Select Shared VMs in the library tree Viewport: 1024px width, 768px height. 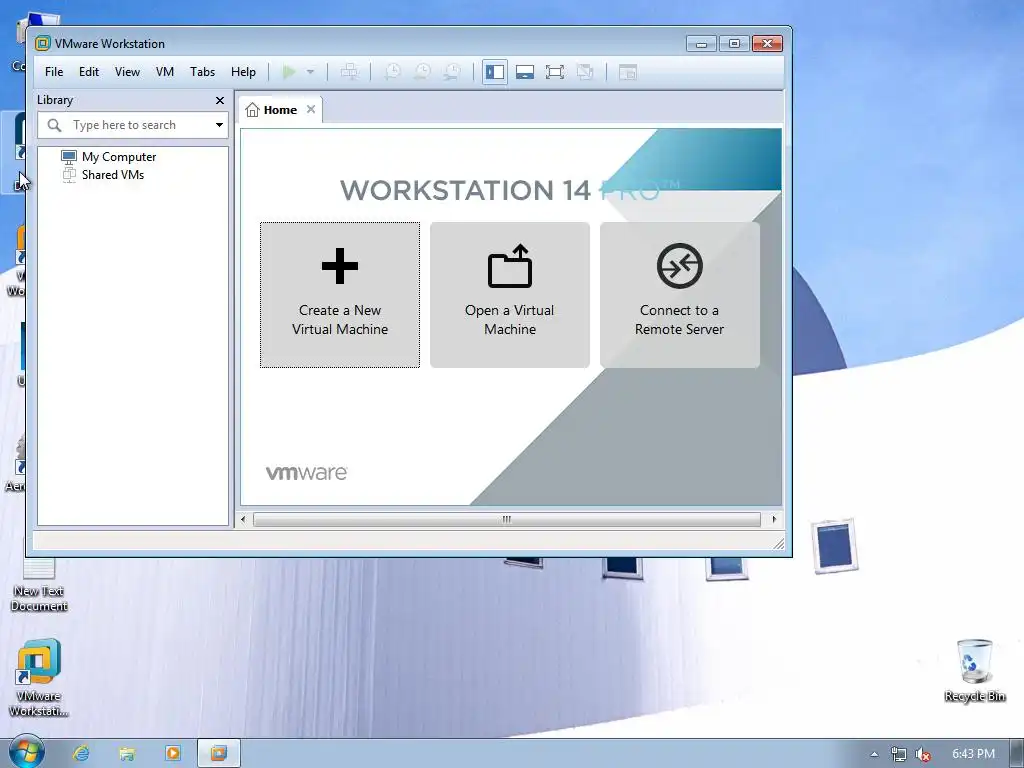[x=103, y=174]
